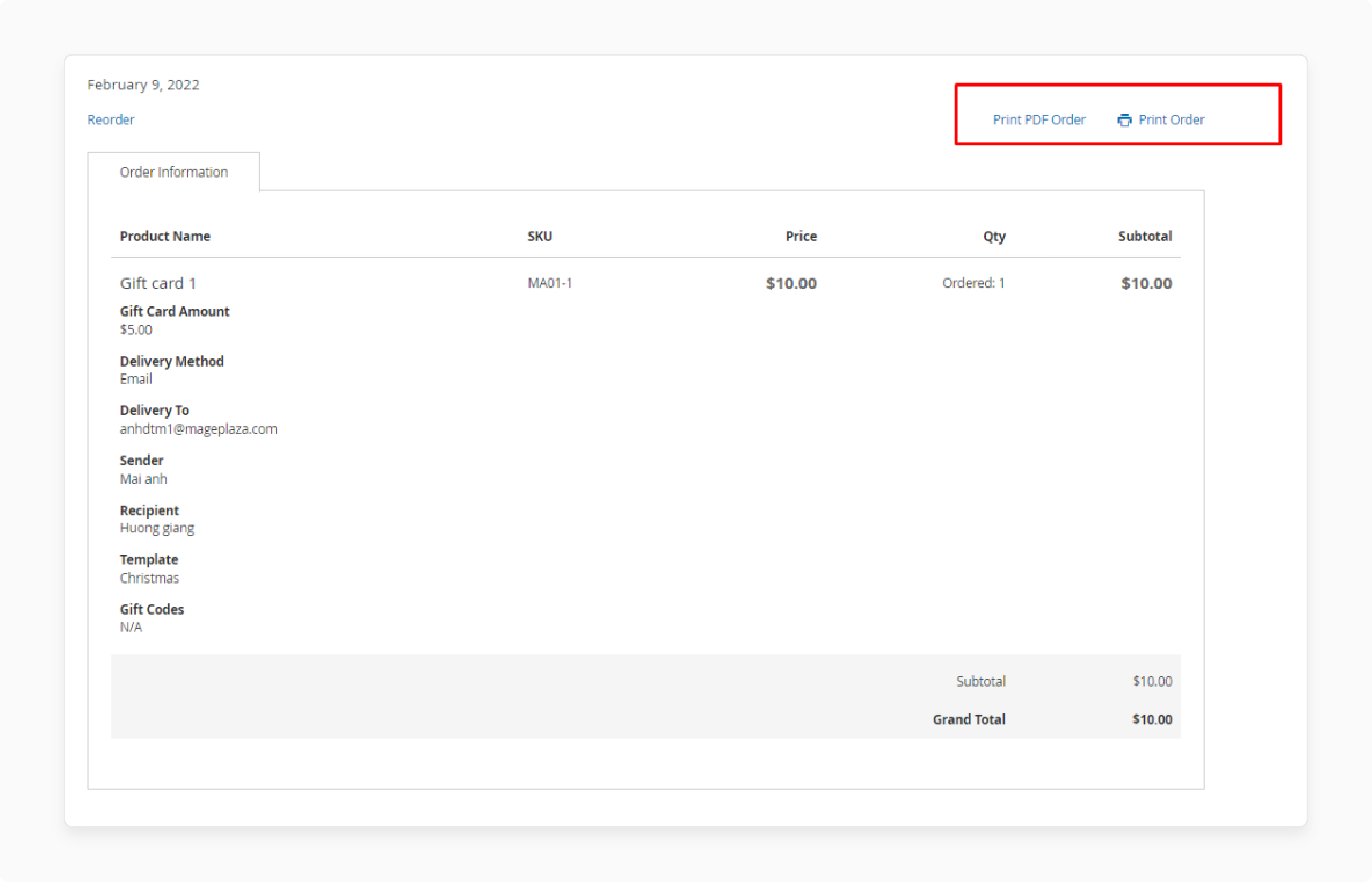Click the Price column header
1372x882 pixels.
point(801,236)
